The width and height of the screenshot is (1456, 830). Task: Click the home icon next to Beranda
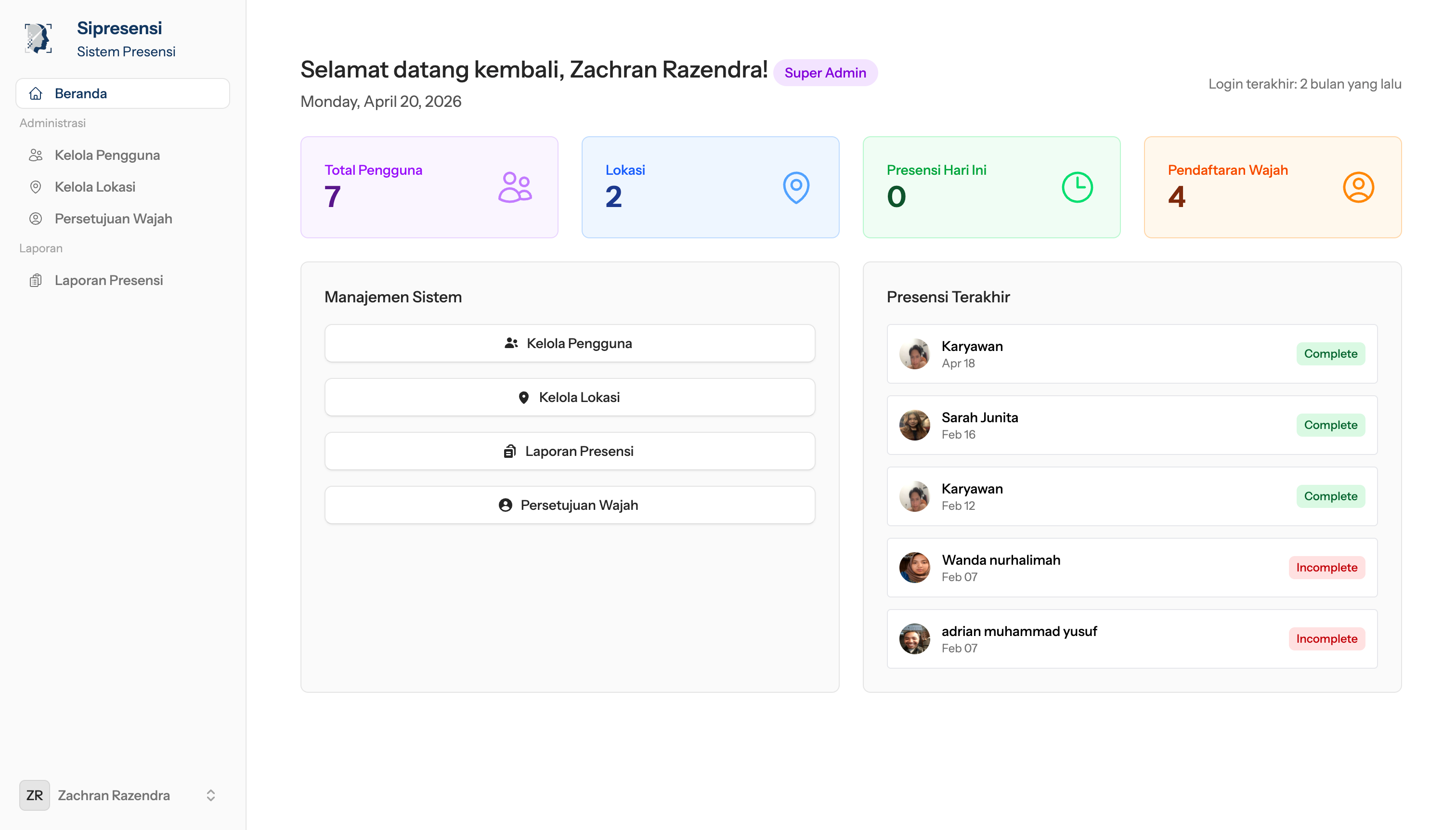click(x=36, y=93)
